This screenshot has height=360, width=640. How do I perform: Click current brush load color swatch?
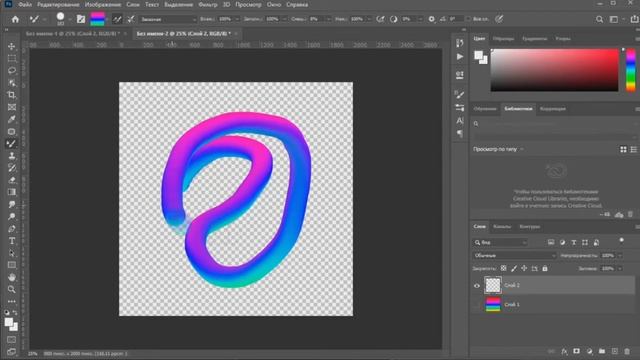click(98, 19)
